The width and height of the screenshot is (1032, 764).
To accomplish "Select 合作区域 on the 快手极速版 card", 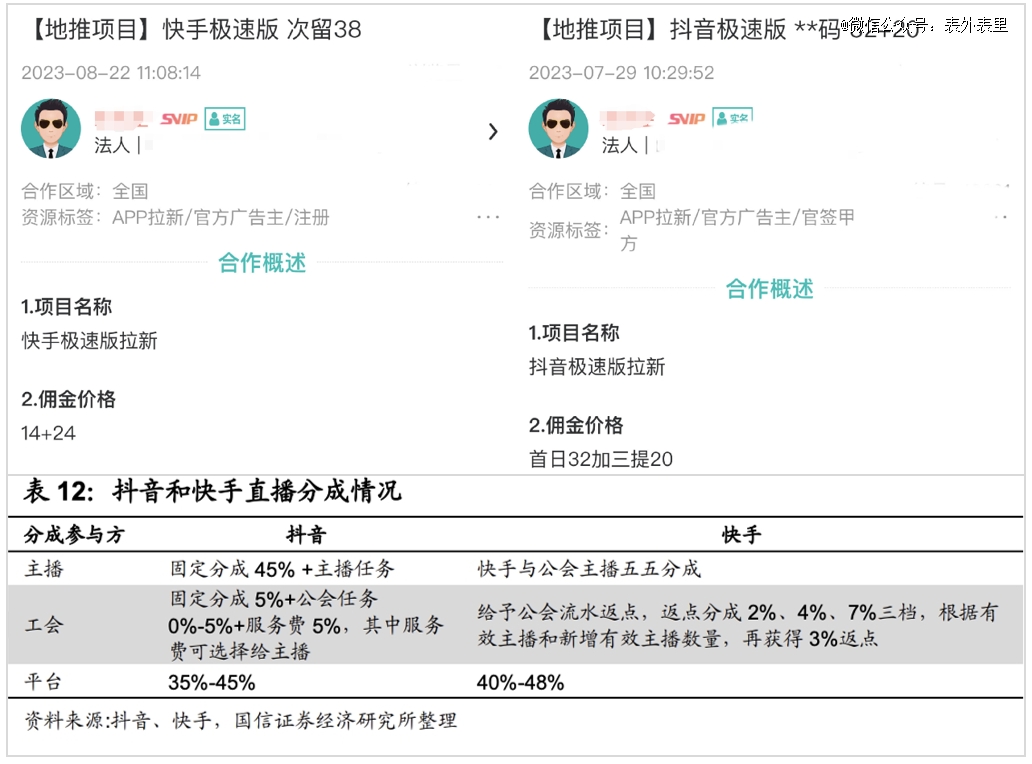I will pyautogui.click(x=85, y=191).
